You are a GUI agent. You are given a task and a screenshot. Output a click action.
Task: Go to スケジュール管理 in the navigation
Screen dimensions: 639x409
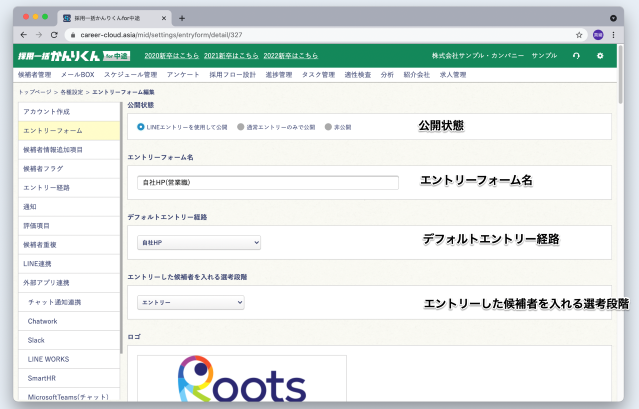click(x=131, y=74)
